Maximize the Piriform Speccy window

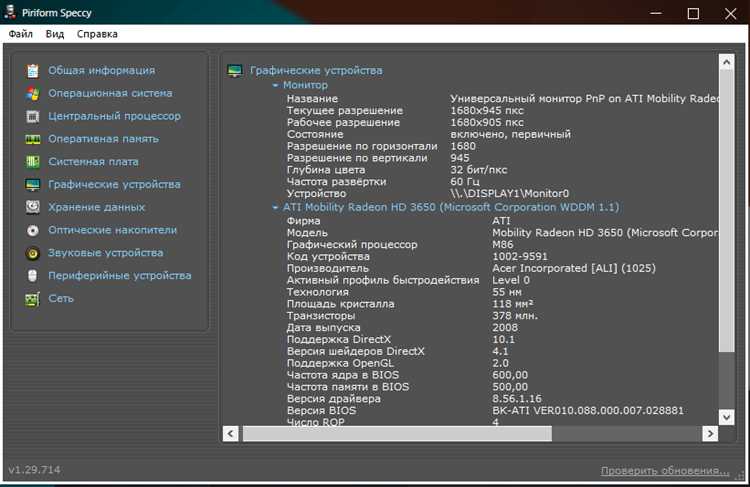tap(693, 13)
